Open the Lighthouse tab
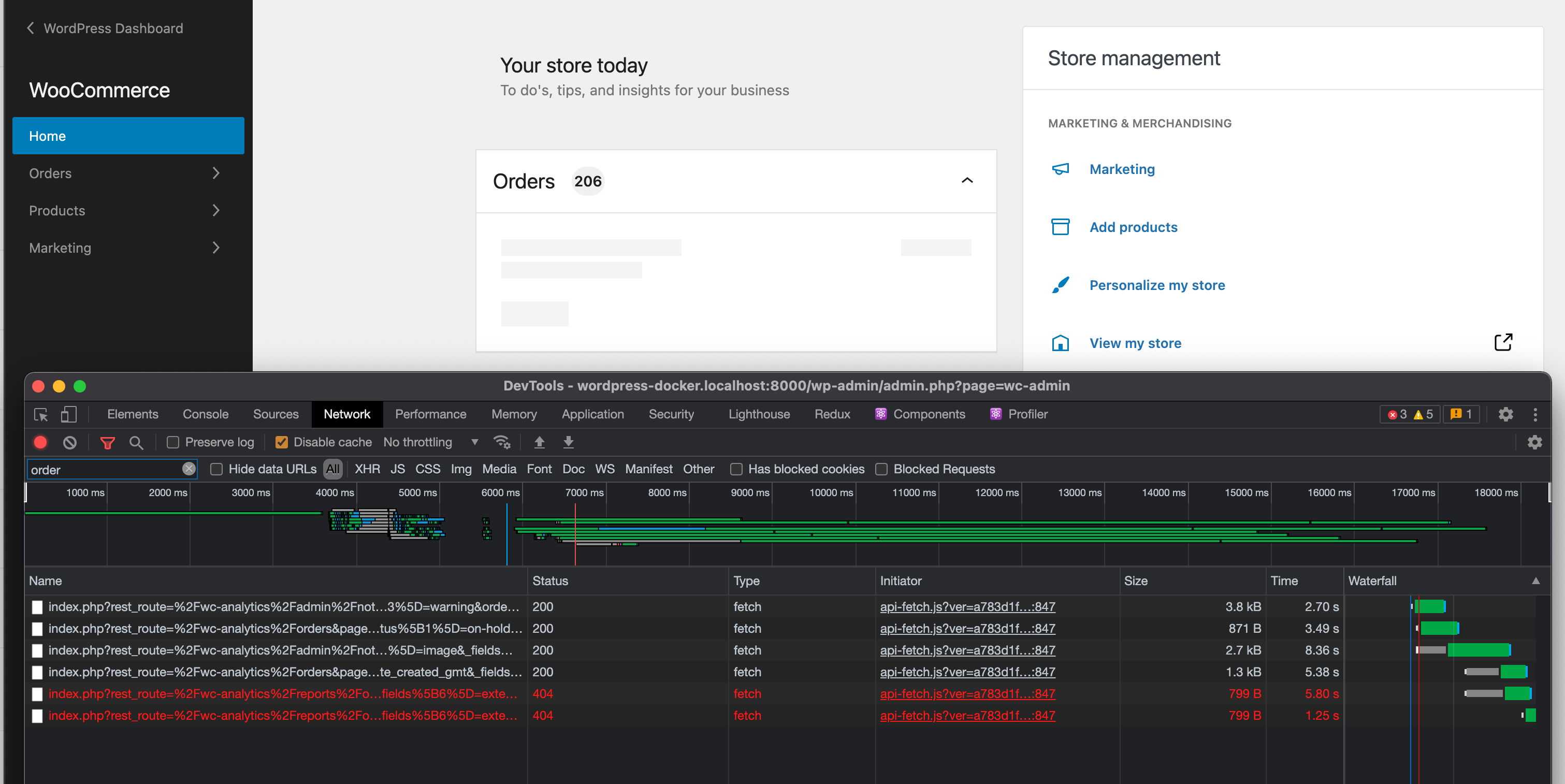This screenshot has height=784, width=1565. point(758,414)
